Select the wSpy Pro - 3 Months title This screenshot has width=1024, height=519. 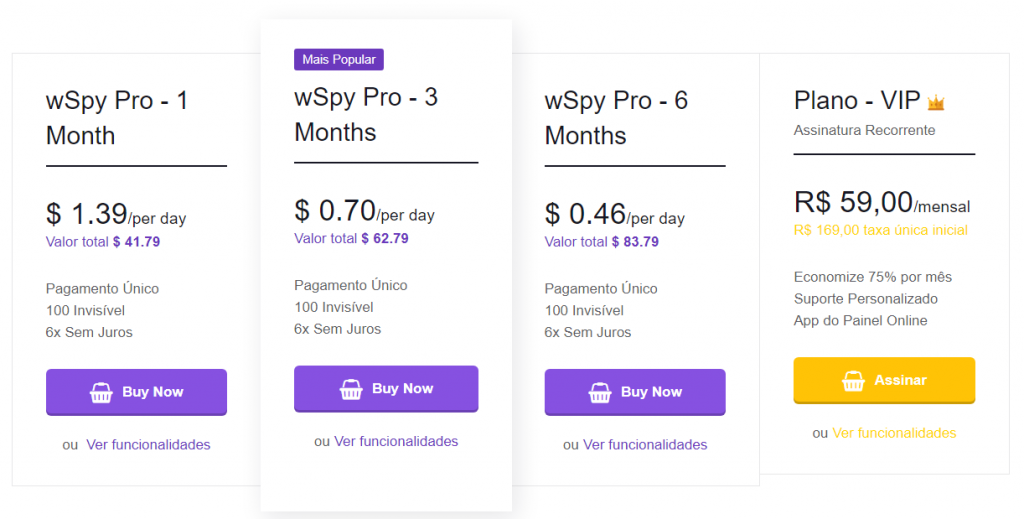366,115
